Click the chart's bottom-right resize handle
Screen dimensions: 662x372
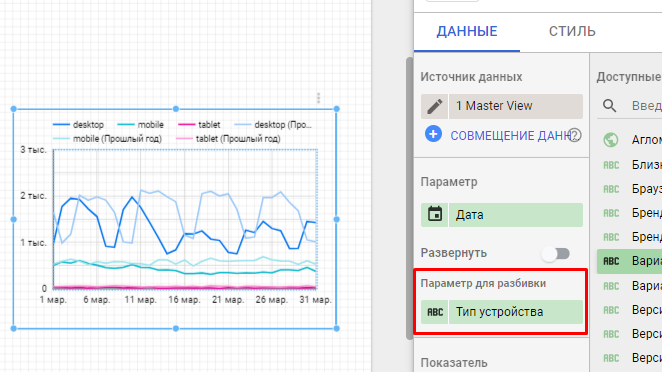(336, 329)
